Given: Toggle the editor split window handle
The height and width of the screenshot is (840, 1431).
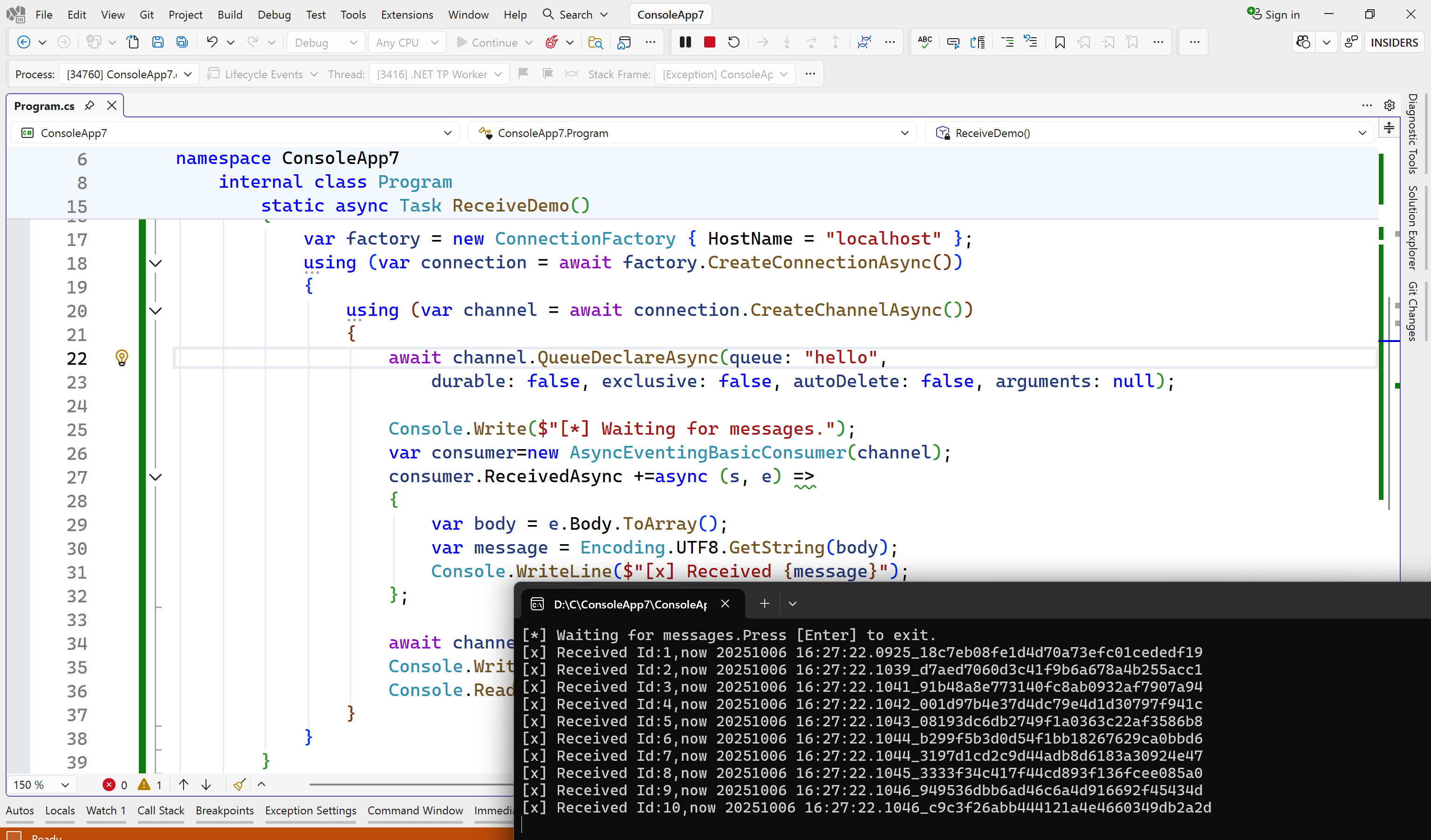Looking at the screenshot, I should tap(1389, 128).
